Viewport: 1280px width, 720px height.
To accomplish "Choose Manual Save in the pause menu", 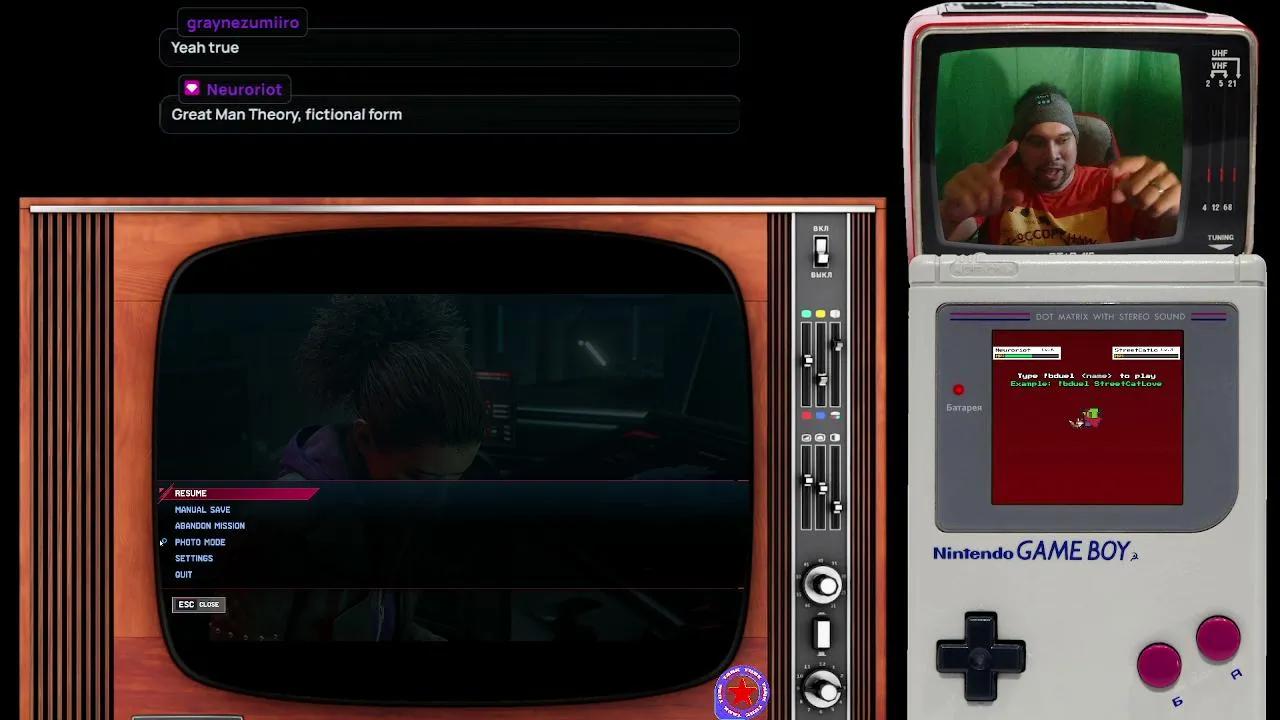I will point(202,510).
